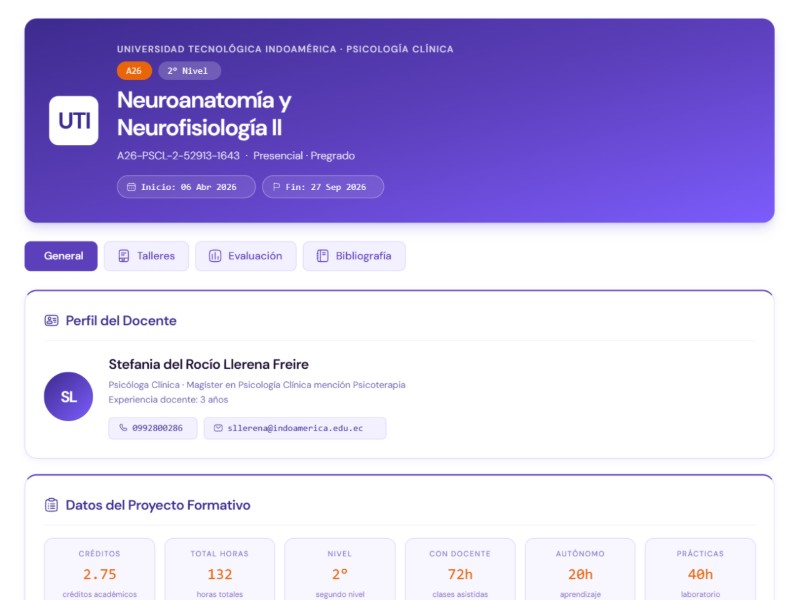Click the sllerena@indoamerica.edu.ec email link
Screen dimensions: 800x600
coord(302,428)
